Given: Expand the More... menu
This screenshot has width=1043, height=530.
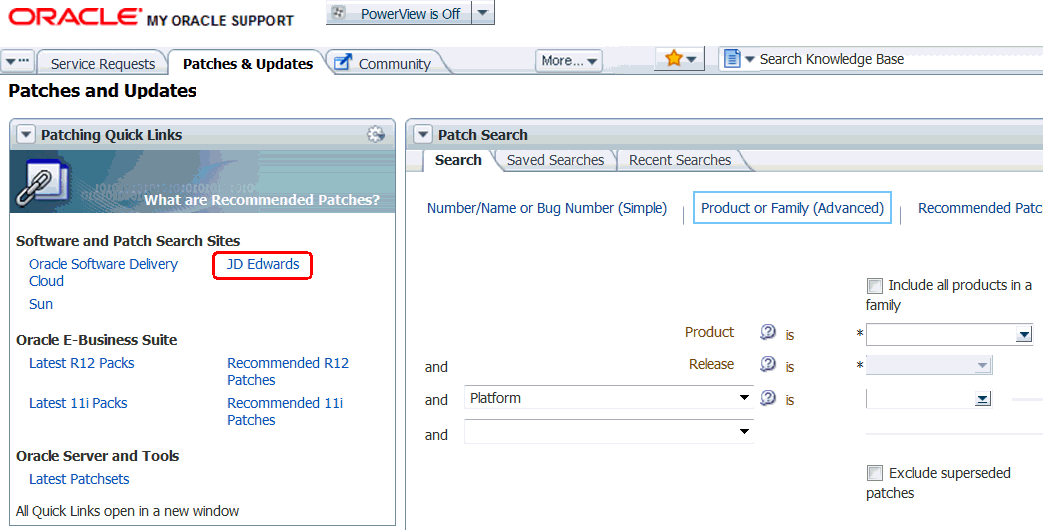Looking at the screenshot, I should coord(569,61).
